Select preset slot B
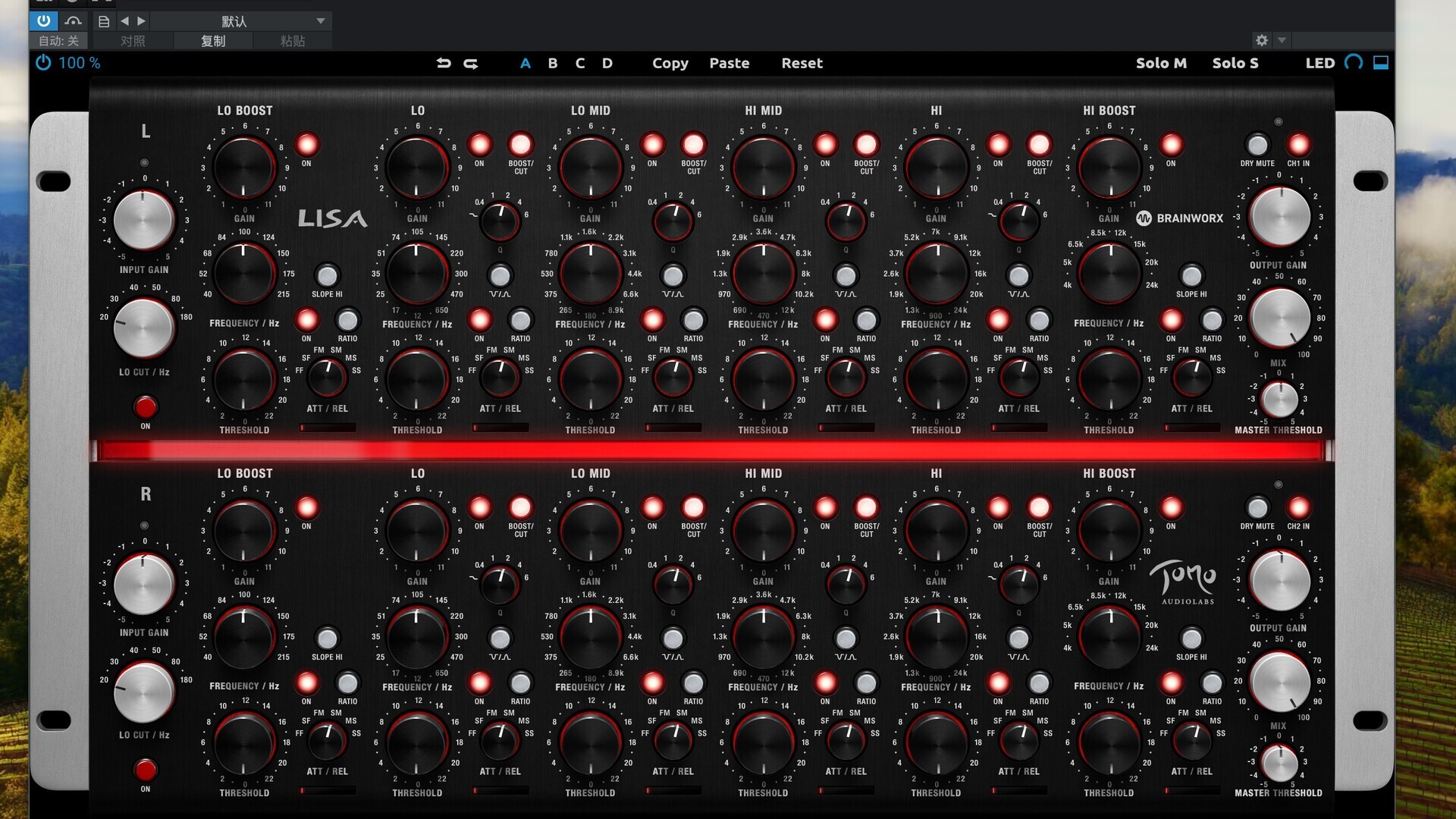The height and width of the screenshot is (819, 1456). (553, 63)
